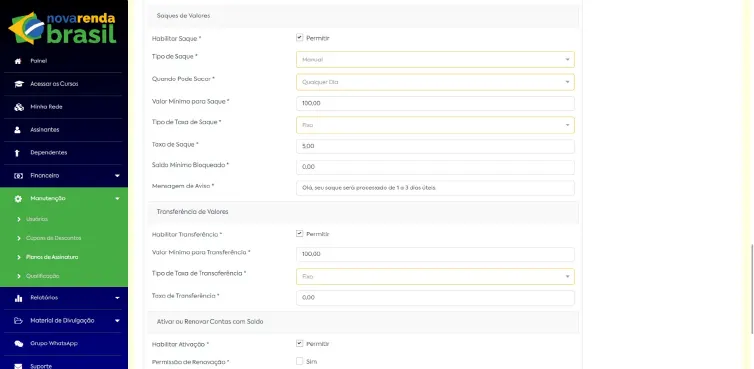The height and width of the screenshot is (369, 754).
Task: Collapse the Manutenção menu arrow
Action: point(117,199)
